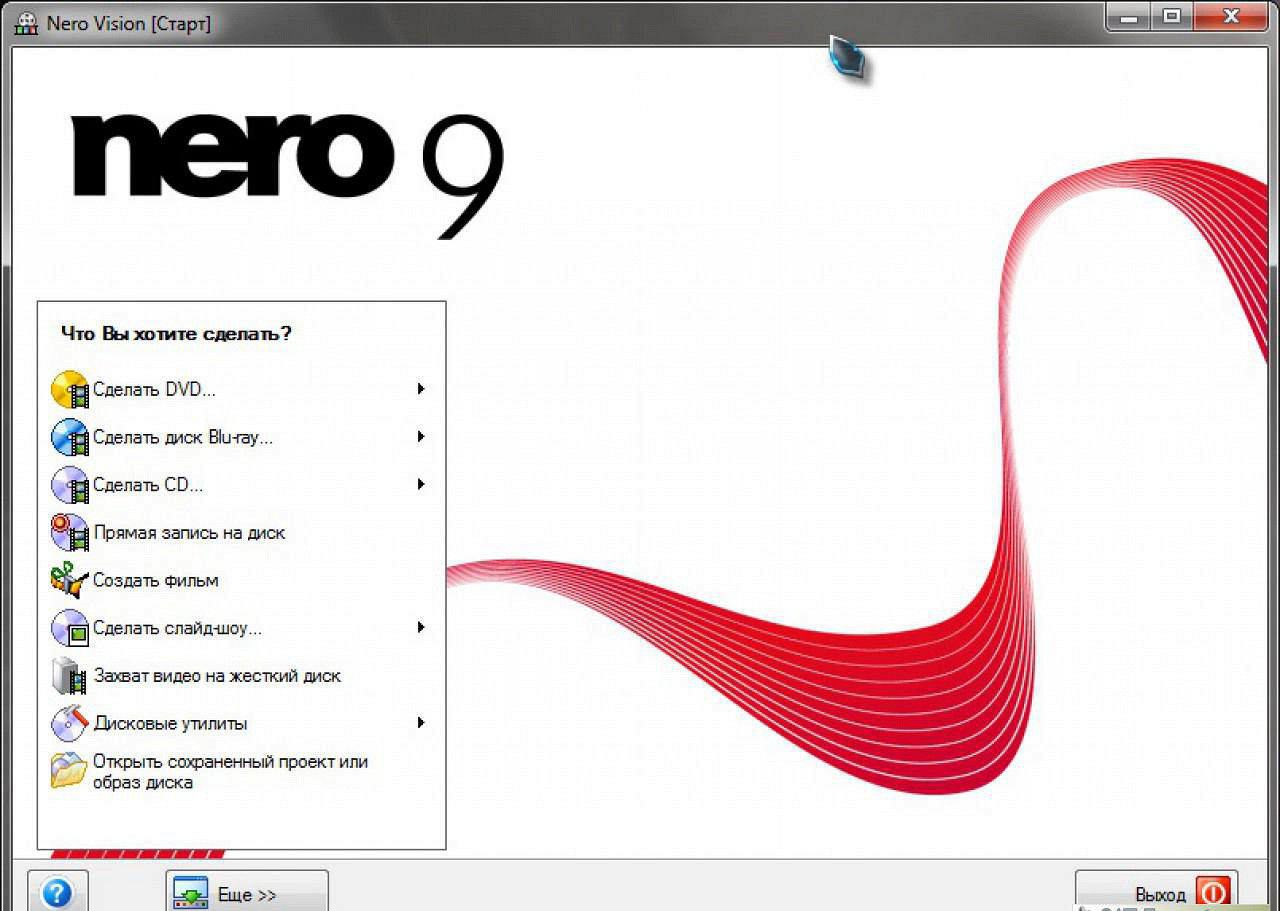The width and height of the screenshot is (1280, 911).
Task: Click the folder icon for Открыть сохраненный проект
Action: [70, 771]
